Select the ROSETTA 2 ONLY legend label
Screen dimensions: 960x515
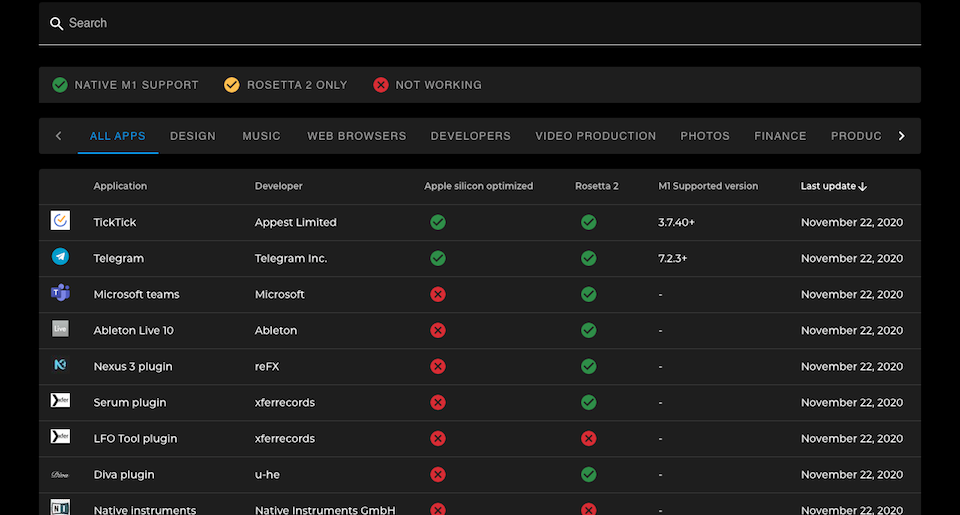297,85
